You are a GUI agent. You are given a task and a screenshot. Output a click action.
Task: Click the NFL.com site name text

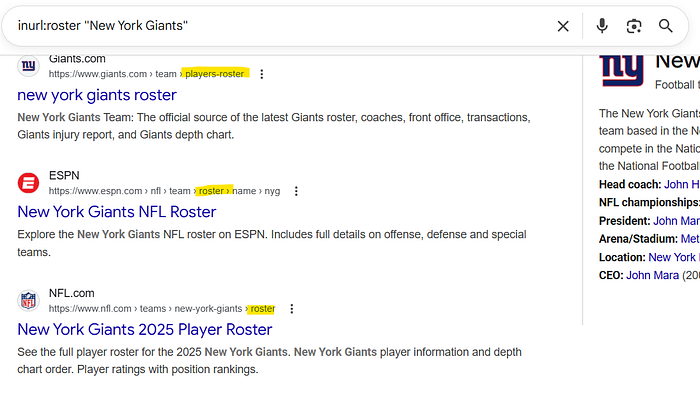point(71,293)
